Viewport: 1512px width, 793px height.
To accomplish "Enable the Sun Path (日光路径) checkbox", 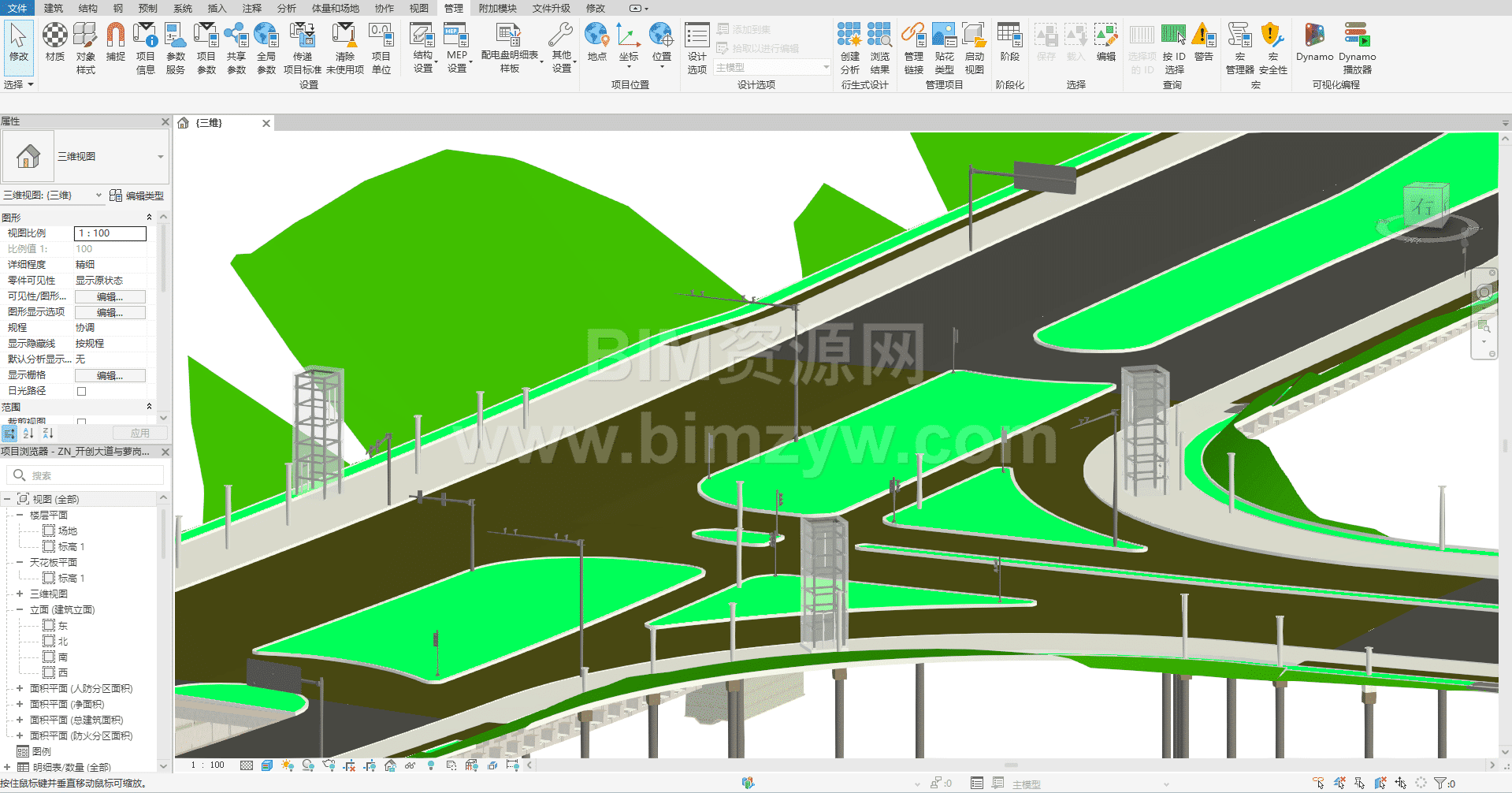I will click(81, 391).
